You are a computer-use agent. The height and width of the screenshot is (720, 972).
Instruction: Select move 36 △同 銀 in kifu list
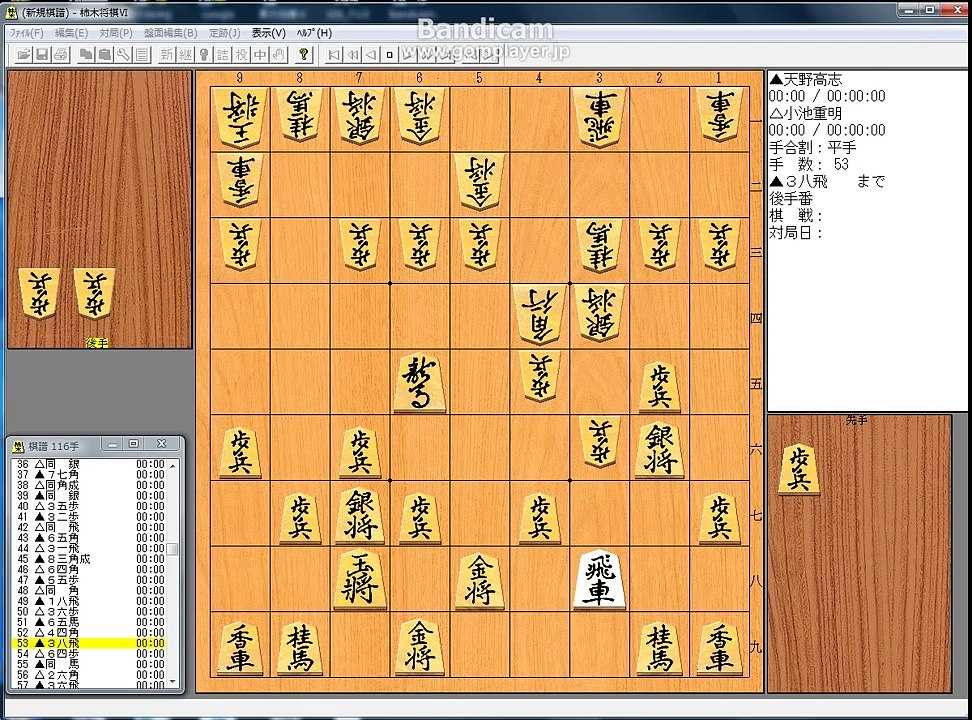coord(90,464)
